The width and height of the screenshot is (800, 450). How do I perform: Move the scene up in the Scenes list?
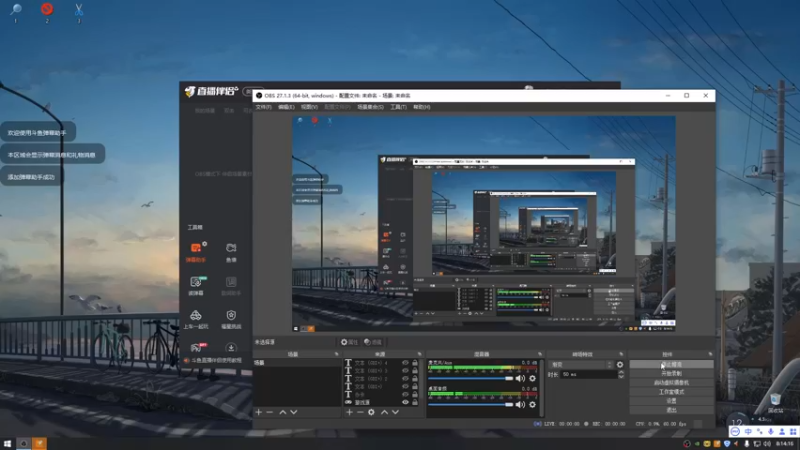tap(283, 412)
